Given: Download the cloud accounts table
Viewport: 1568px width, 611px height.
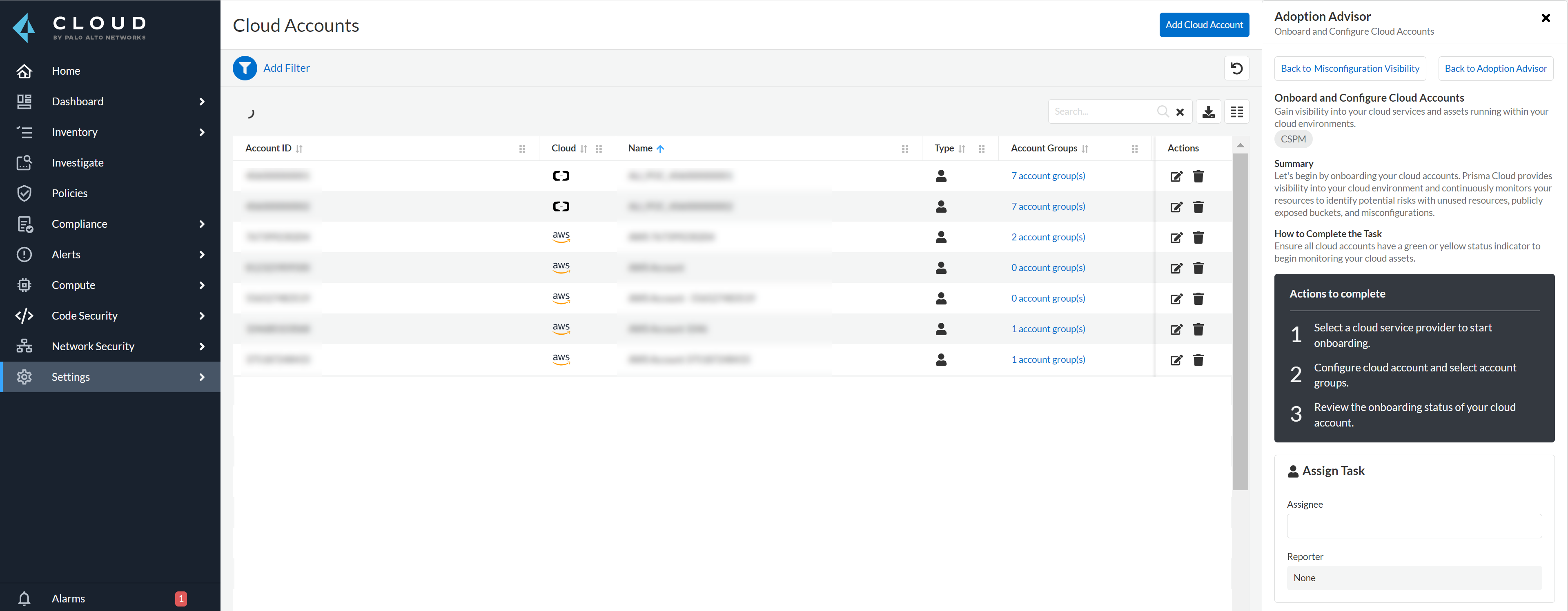Looking at the screenshot, I should click(1208, 111).
